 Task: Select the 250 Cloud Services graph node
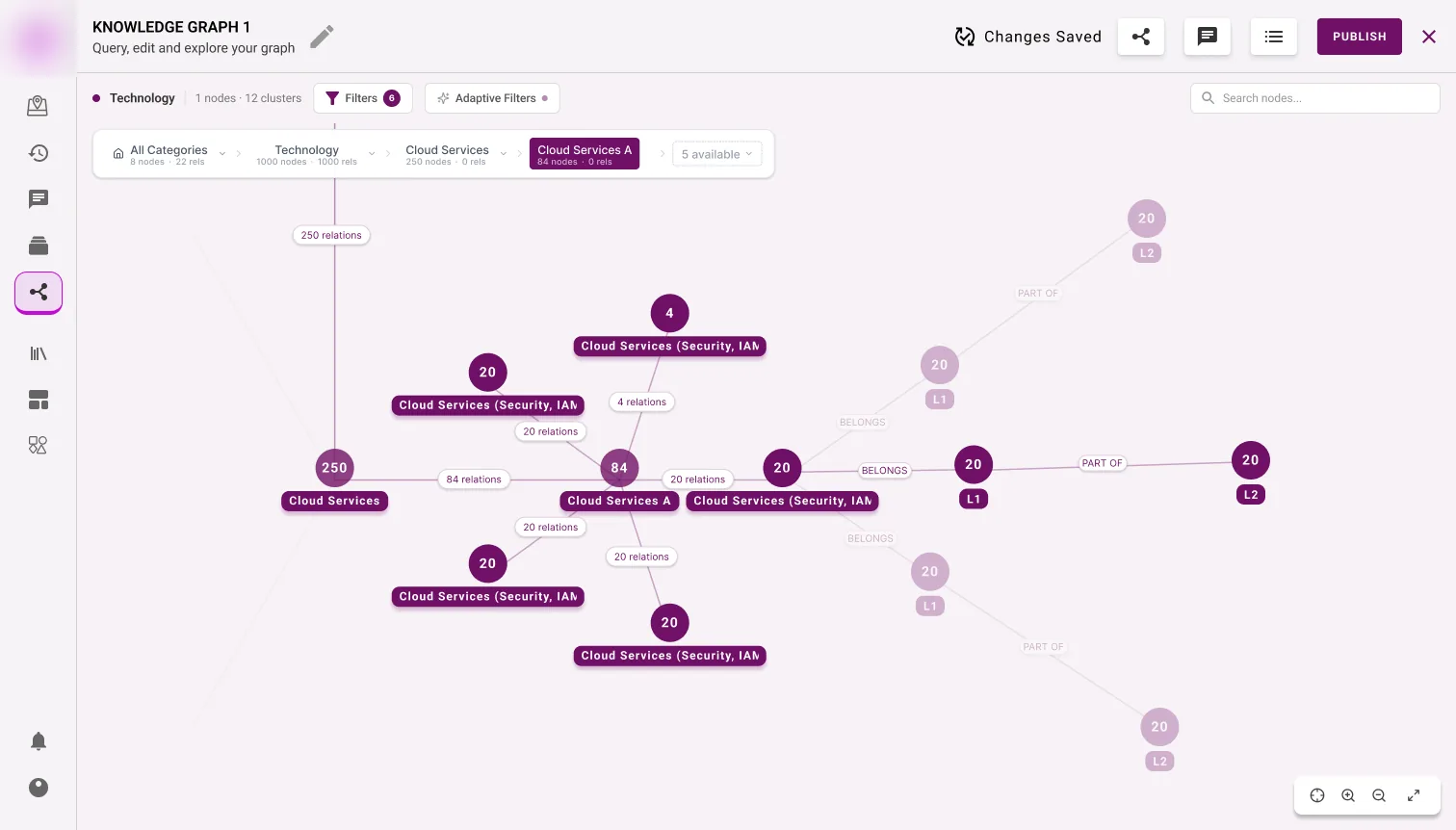click(334, 468)
